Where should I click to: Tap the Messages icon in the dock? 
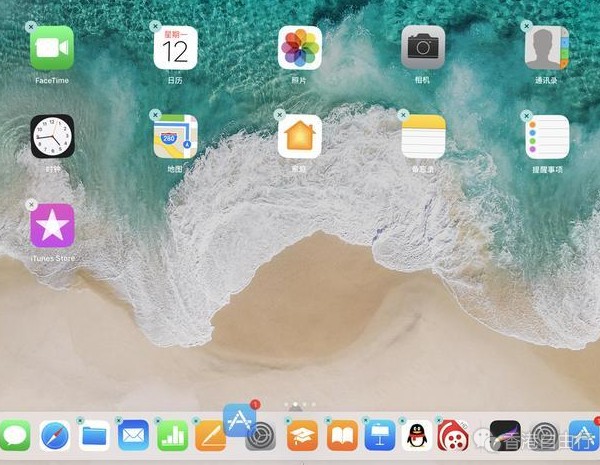coord(15,435)
